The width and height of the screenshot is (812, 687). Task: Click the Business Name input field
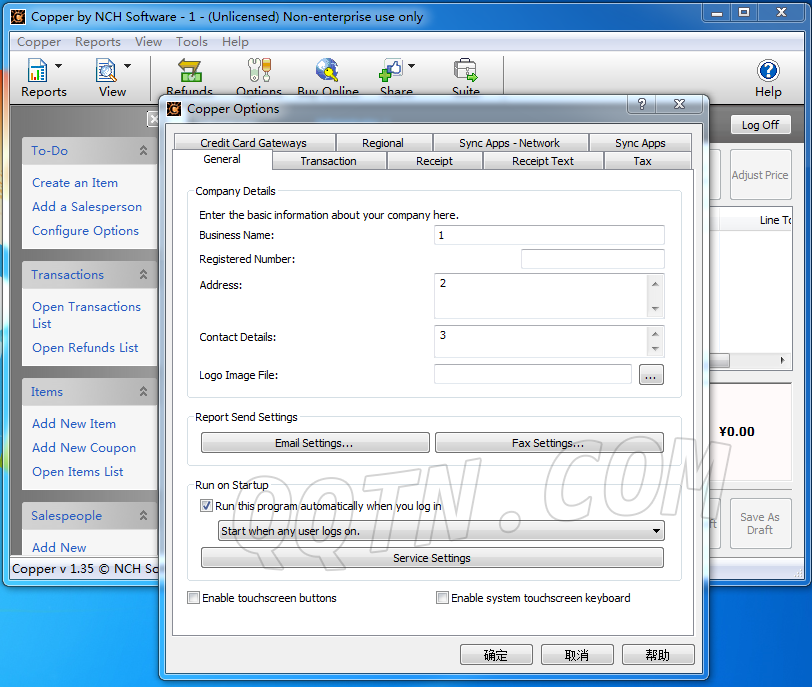click(x=549, y=235)
